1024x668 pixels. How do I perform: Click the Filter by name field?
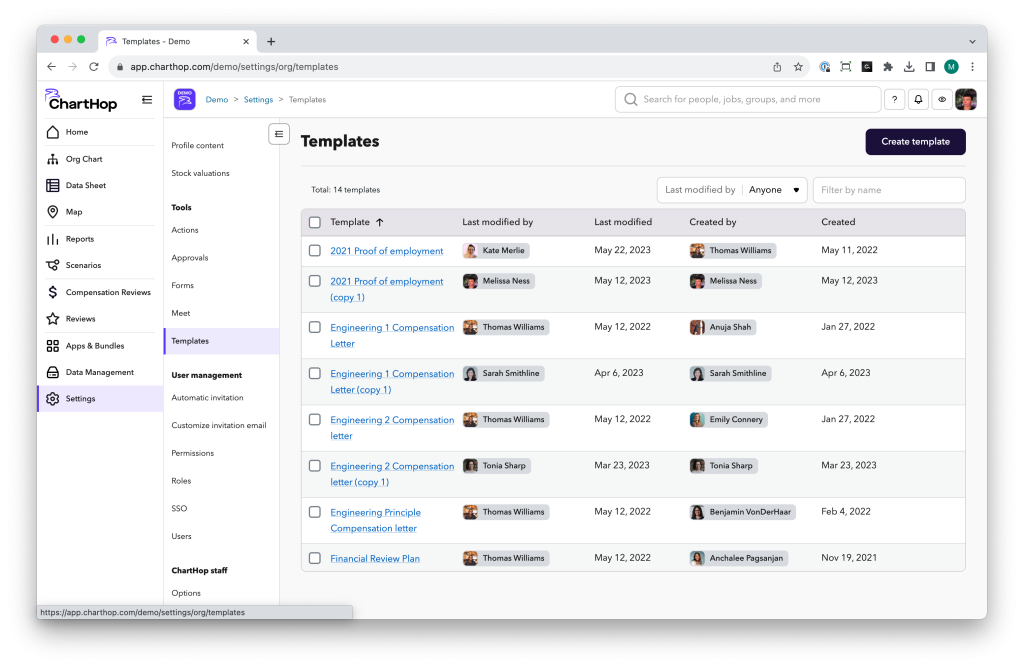pyautogui.click(x=889, y=190)
